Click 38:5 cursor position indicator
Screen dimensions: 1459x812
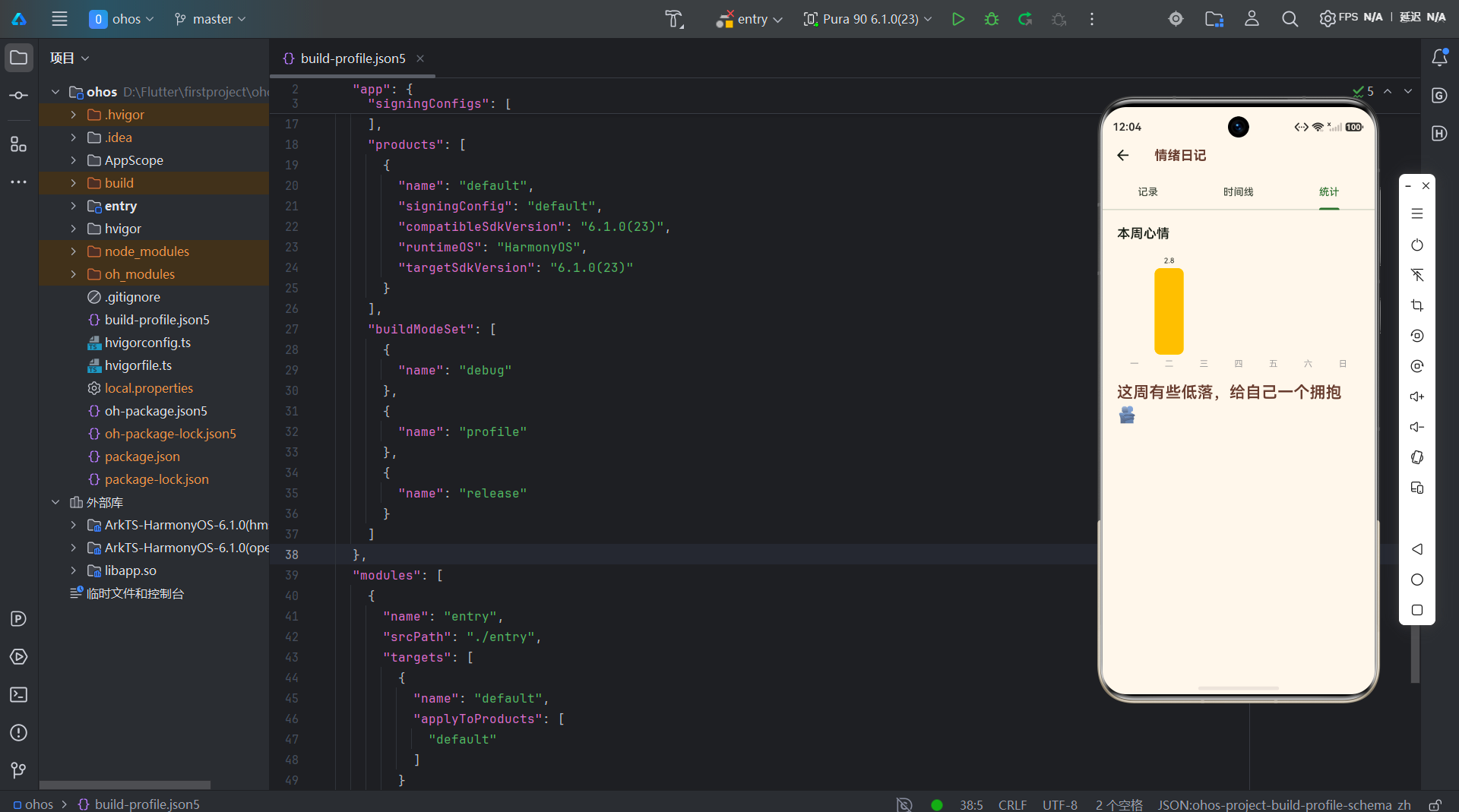(x=971, y=804)
